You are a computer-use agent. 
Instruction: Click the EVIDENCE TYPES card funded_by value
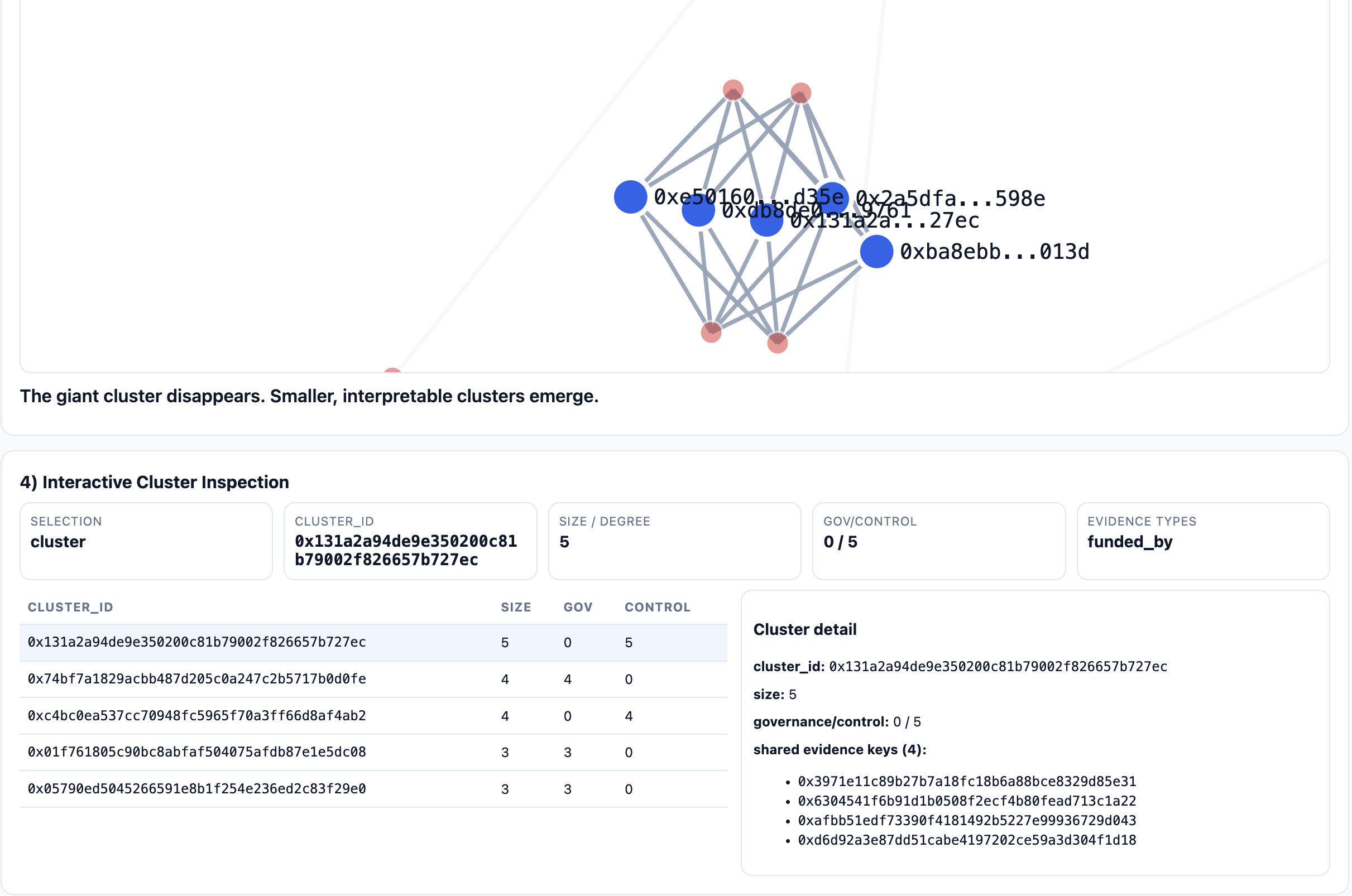1130,542
